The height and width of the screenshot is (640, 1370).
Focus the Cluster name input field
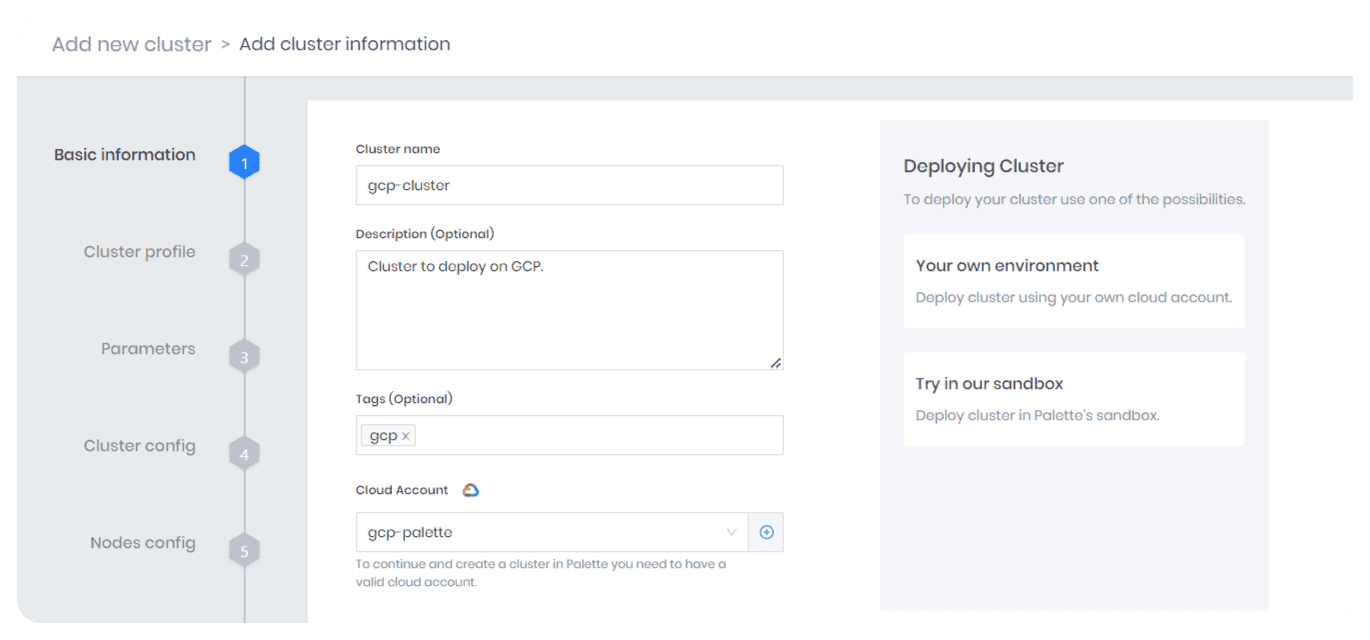point(569,185)
